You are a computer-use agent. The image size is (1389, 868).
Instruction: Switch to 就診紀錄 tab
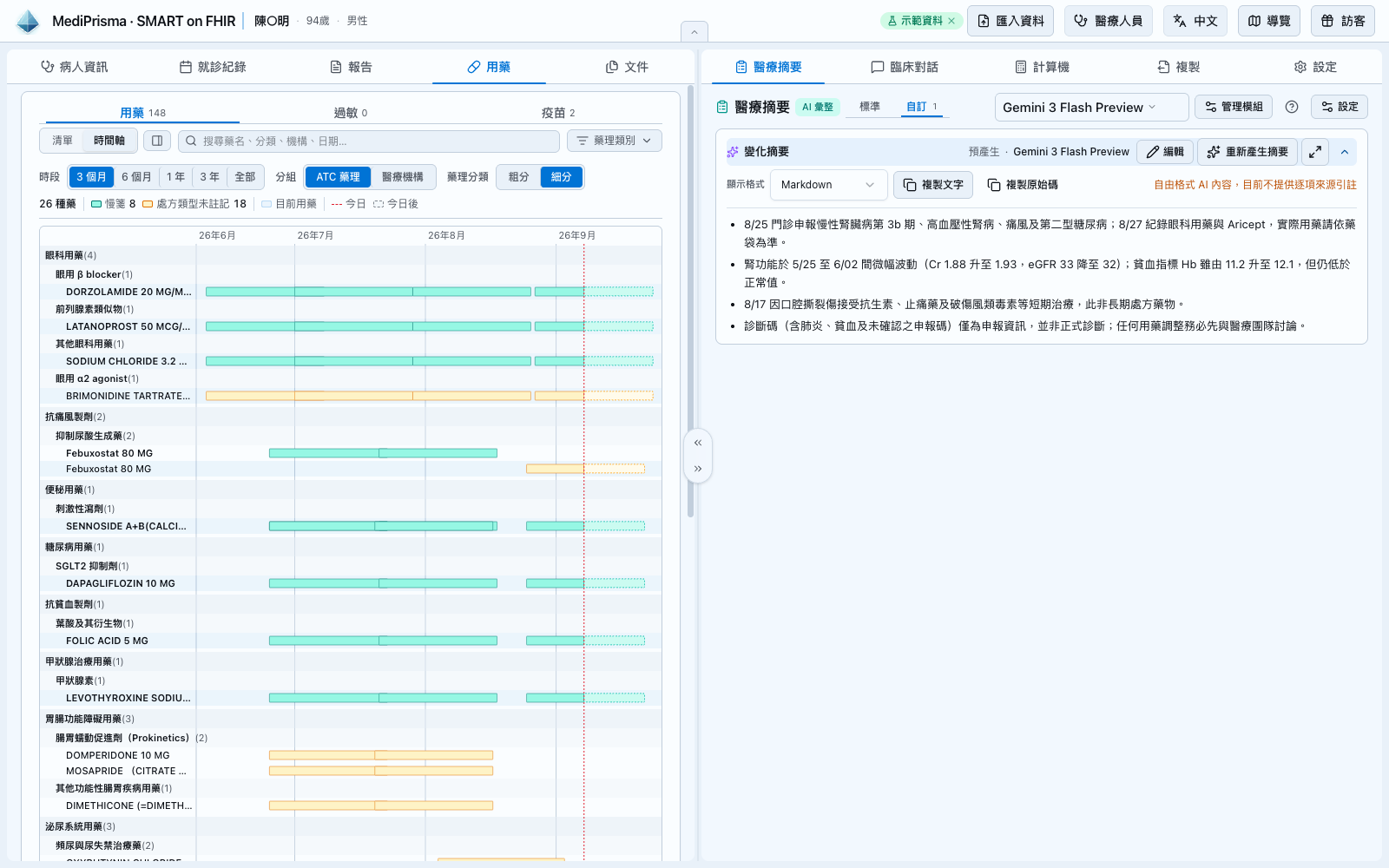[213, 67]
